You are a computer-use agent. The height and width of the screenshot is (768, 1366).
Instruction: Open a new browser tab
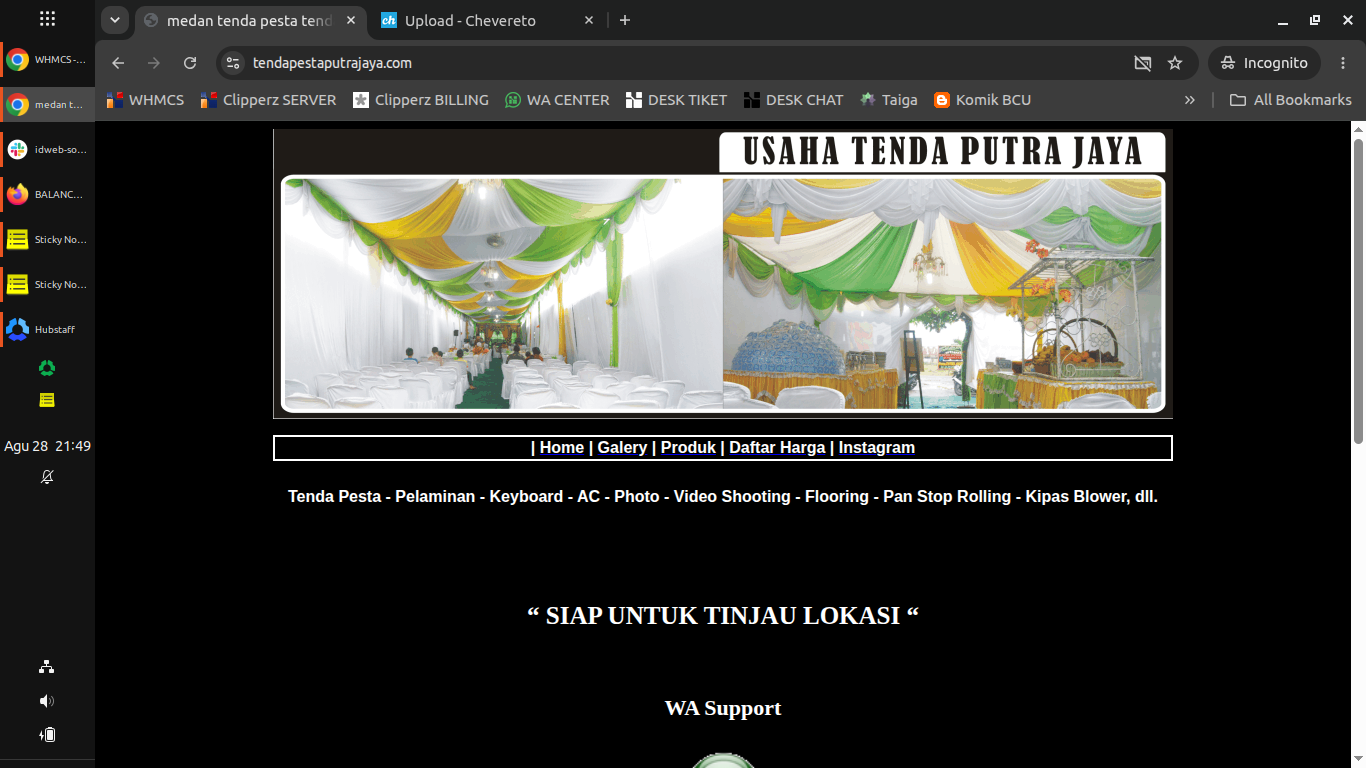pos(625,20)
